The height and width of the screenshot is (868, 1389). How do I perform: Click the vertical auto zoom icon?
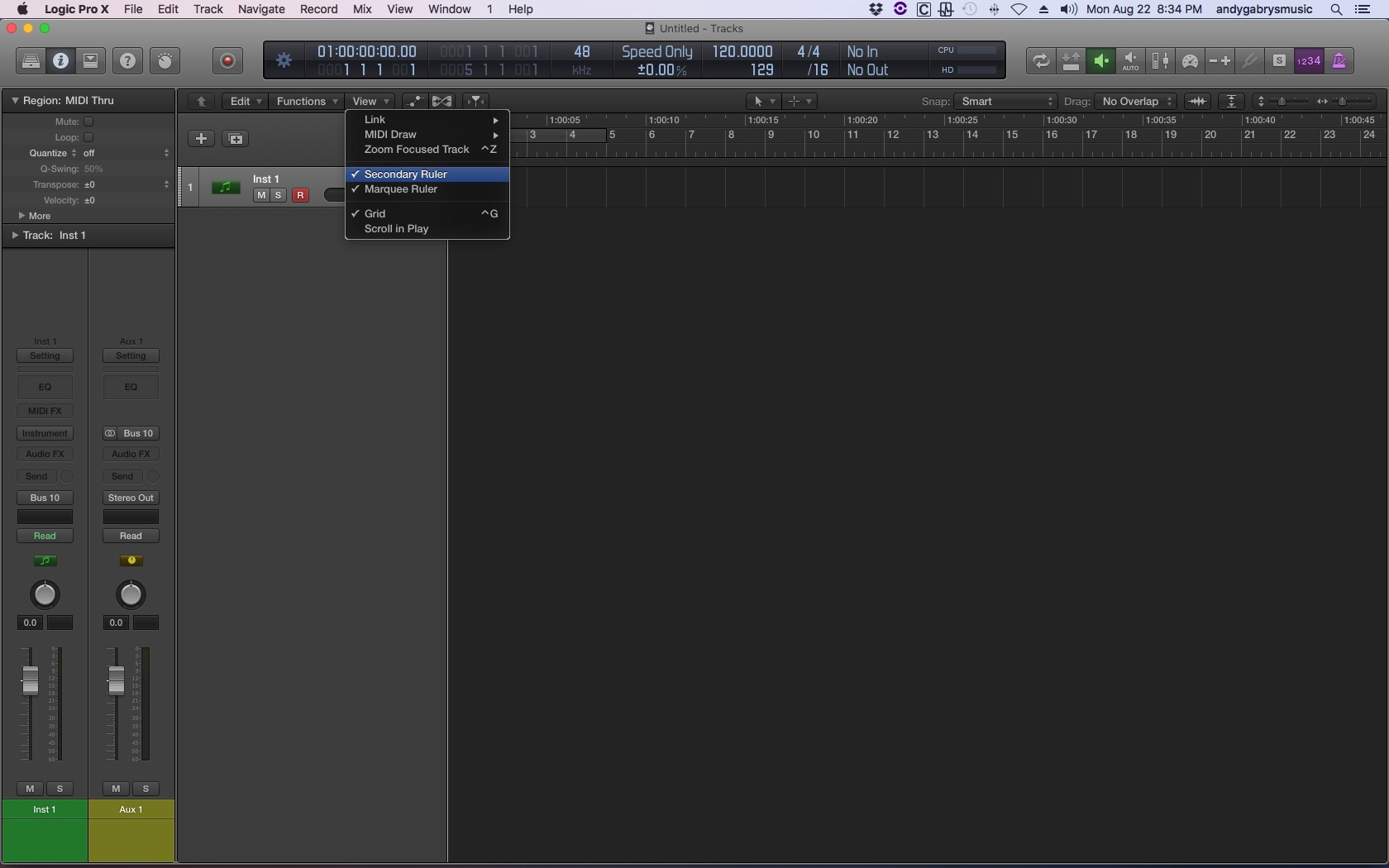1231,101
